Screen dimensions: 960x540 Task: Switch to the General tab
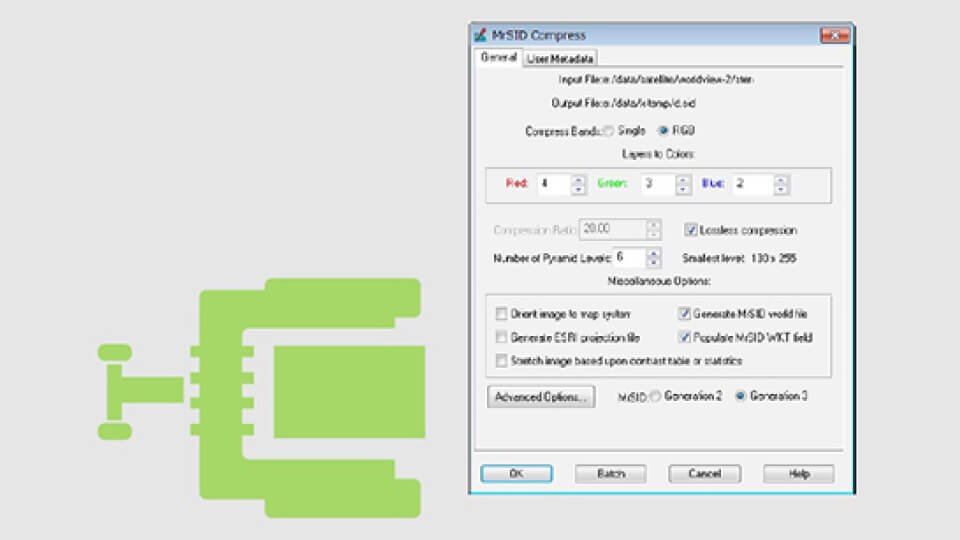498,58
